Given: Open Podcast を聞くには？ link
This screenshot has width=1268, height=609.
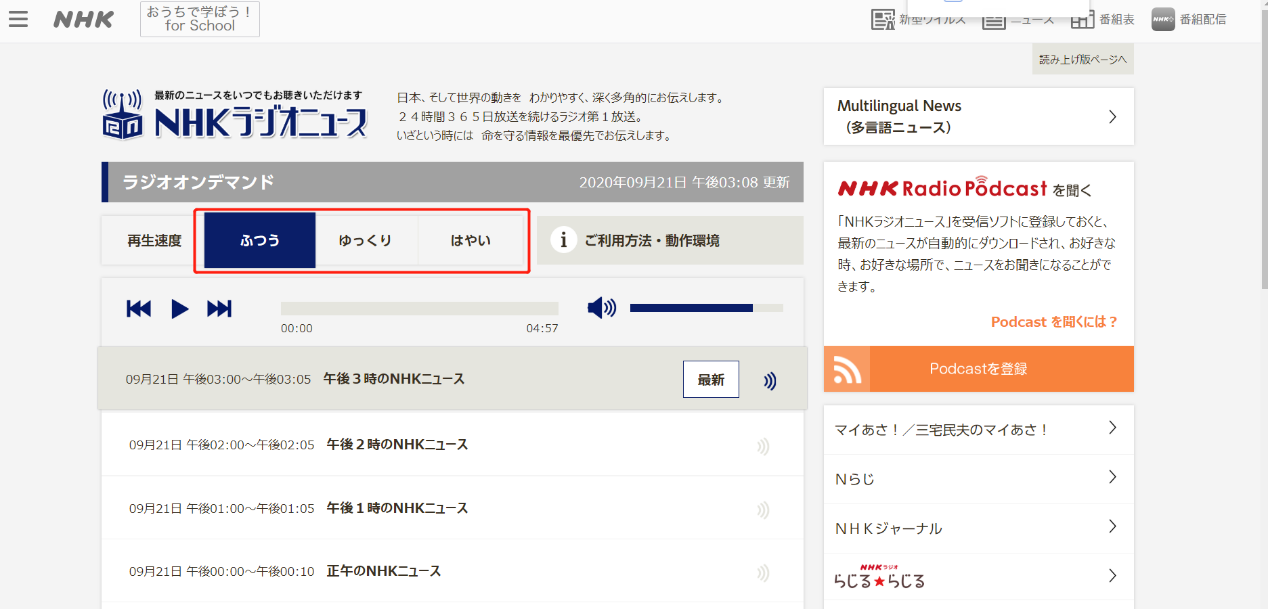Looking at the screenshot, I should coord(1054,322).
